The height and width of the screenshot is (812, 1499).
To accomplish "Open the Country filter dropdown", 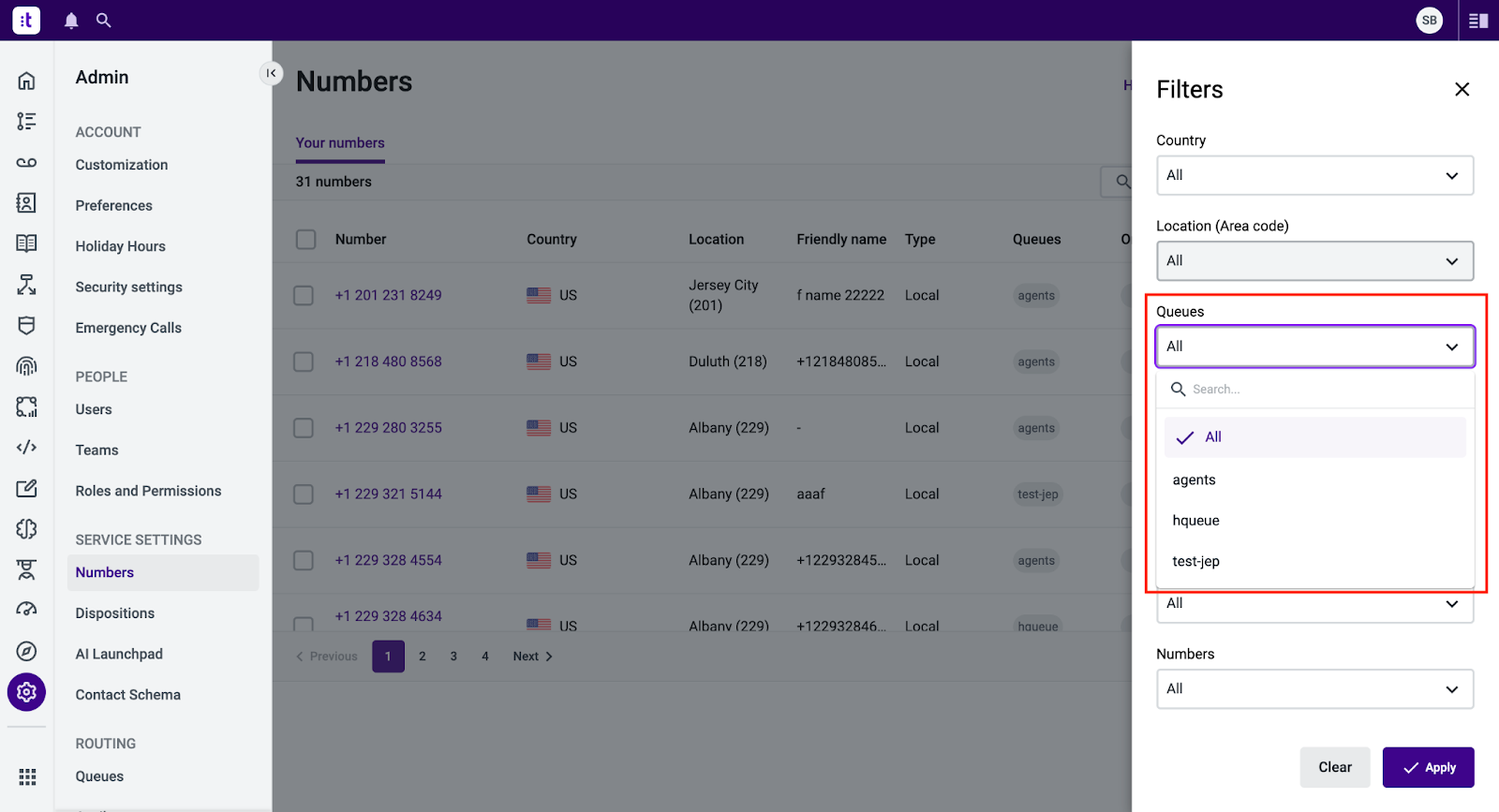I will point(1314,175).
